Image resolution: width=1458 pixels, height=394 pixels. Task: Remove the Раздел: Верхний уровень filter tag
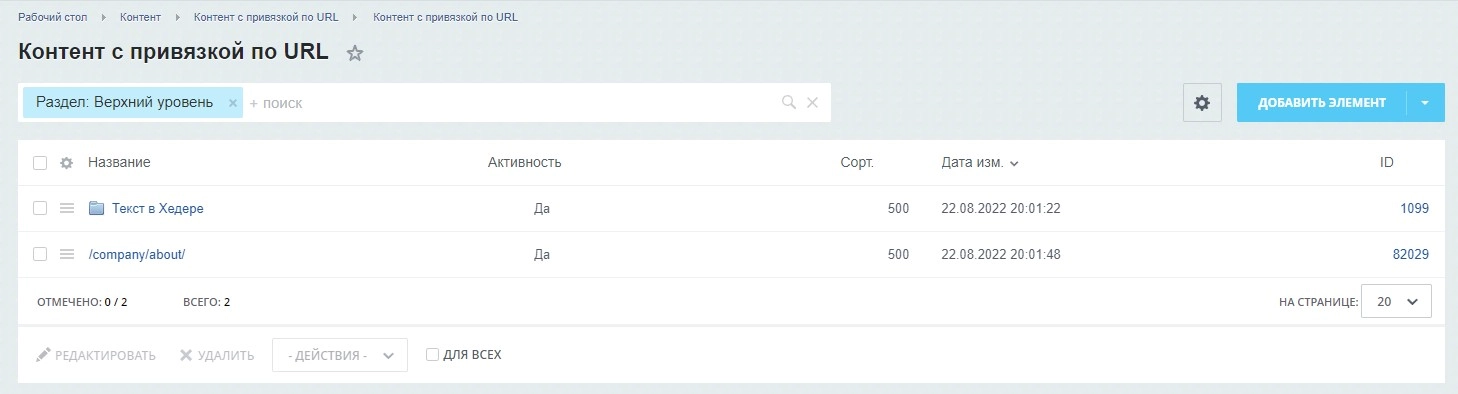click(233, 103)
